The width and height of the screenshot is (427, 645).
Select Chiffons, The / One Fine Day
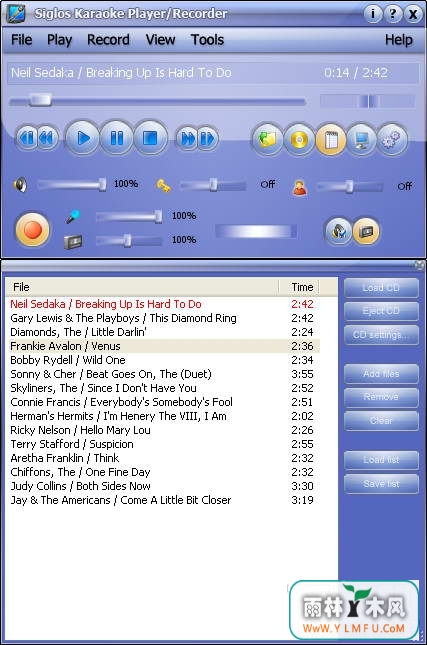point(163,472)
